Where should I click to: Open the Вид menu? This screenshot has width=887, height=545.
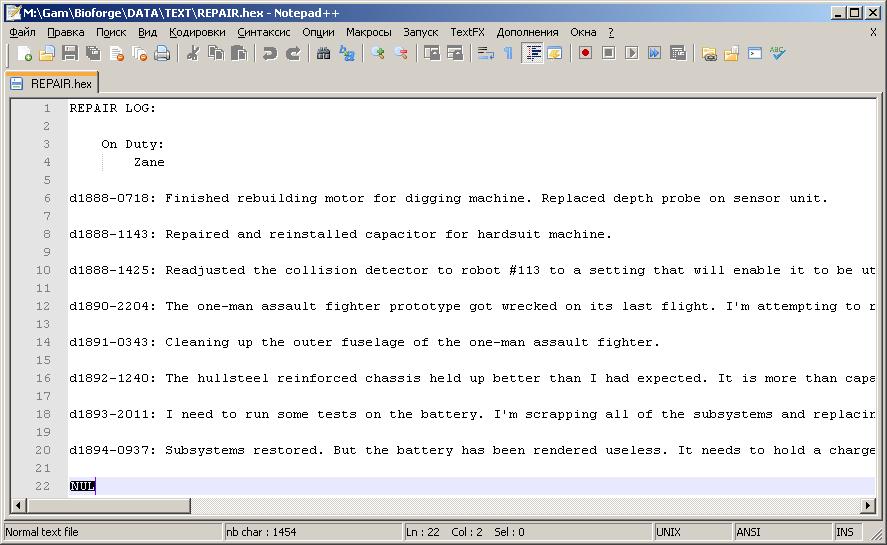pyautogui.click(x=148, y=32)
